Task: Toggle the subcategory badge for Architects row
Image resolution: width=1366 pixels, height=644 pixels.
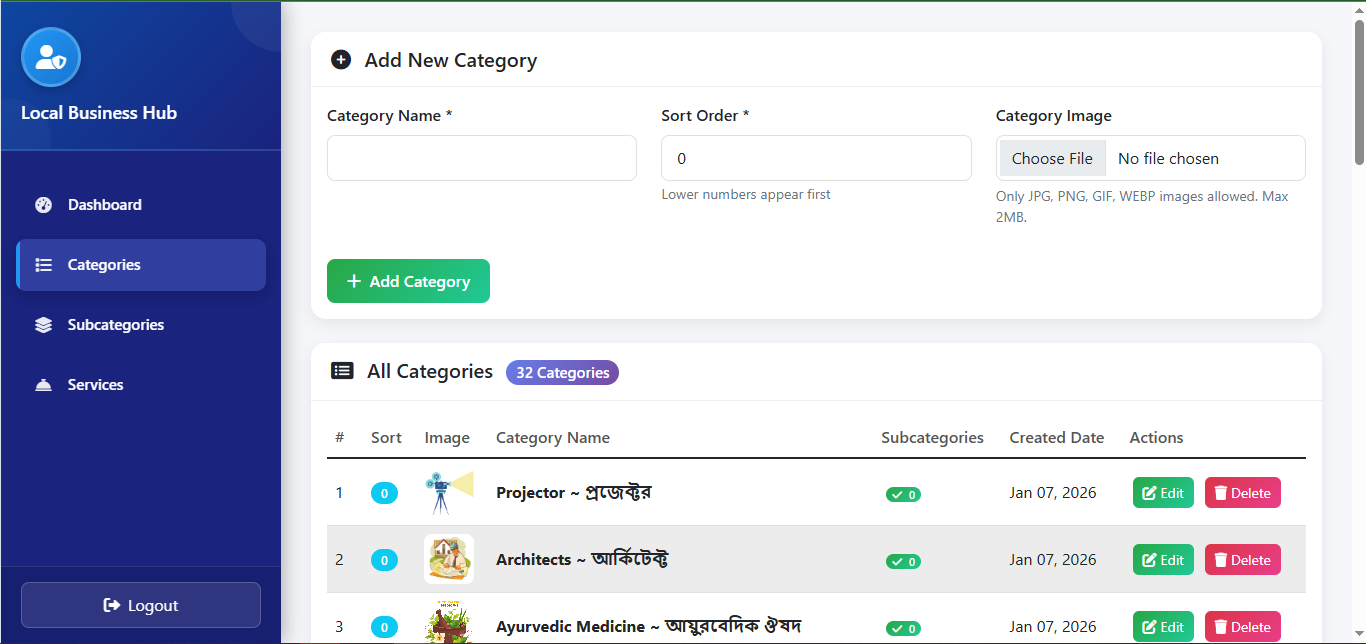Action: 903,561
